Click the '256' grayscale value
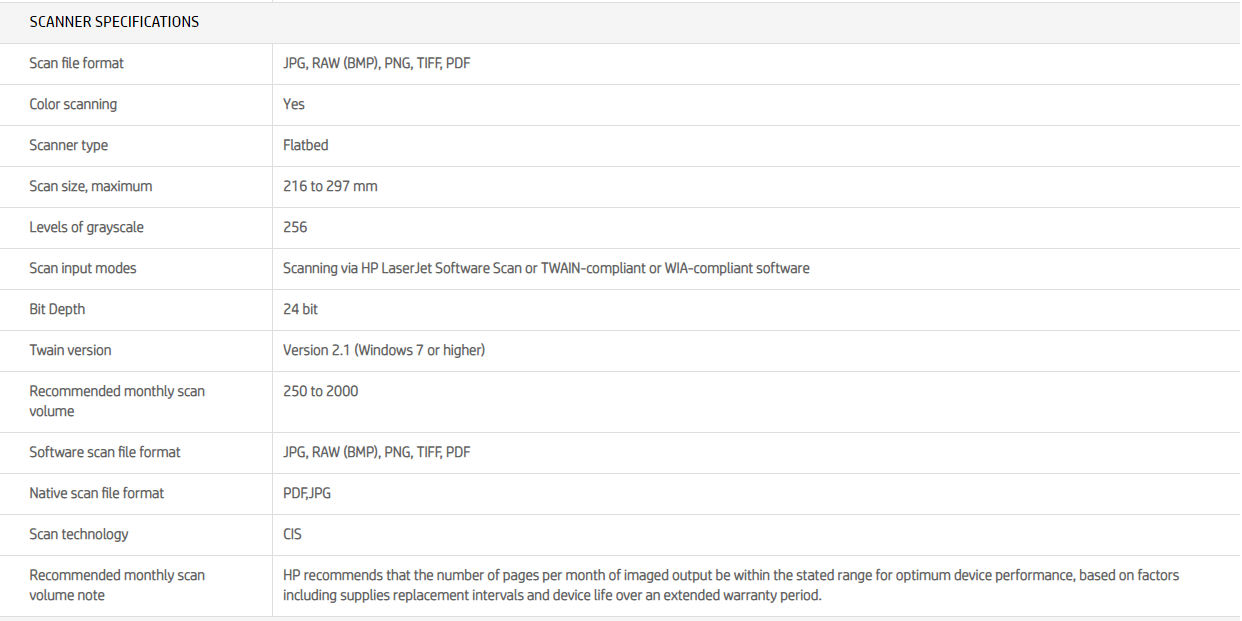The height and width of the screenshot is (621, 1242). 295,227
